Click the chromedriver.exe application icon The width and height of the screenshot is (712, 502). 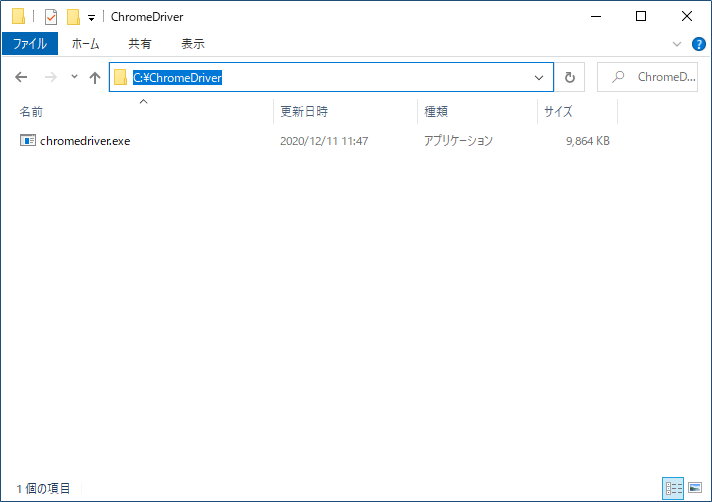pos(28,140)
